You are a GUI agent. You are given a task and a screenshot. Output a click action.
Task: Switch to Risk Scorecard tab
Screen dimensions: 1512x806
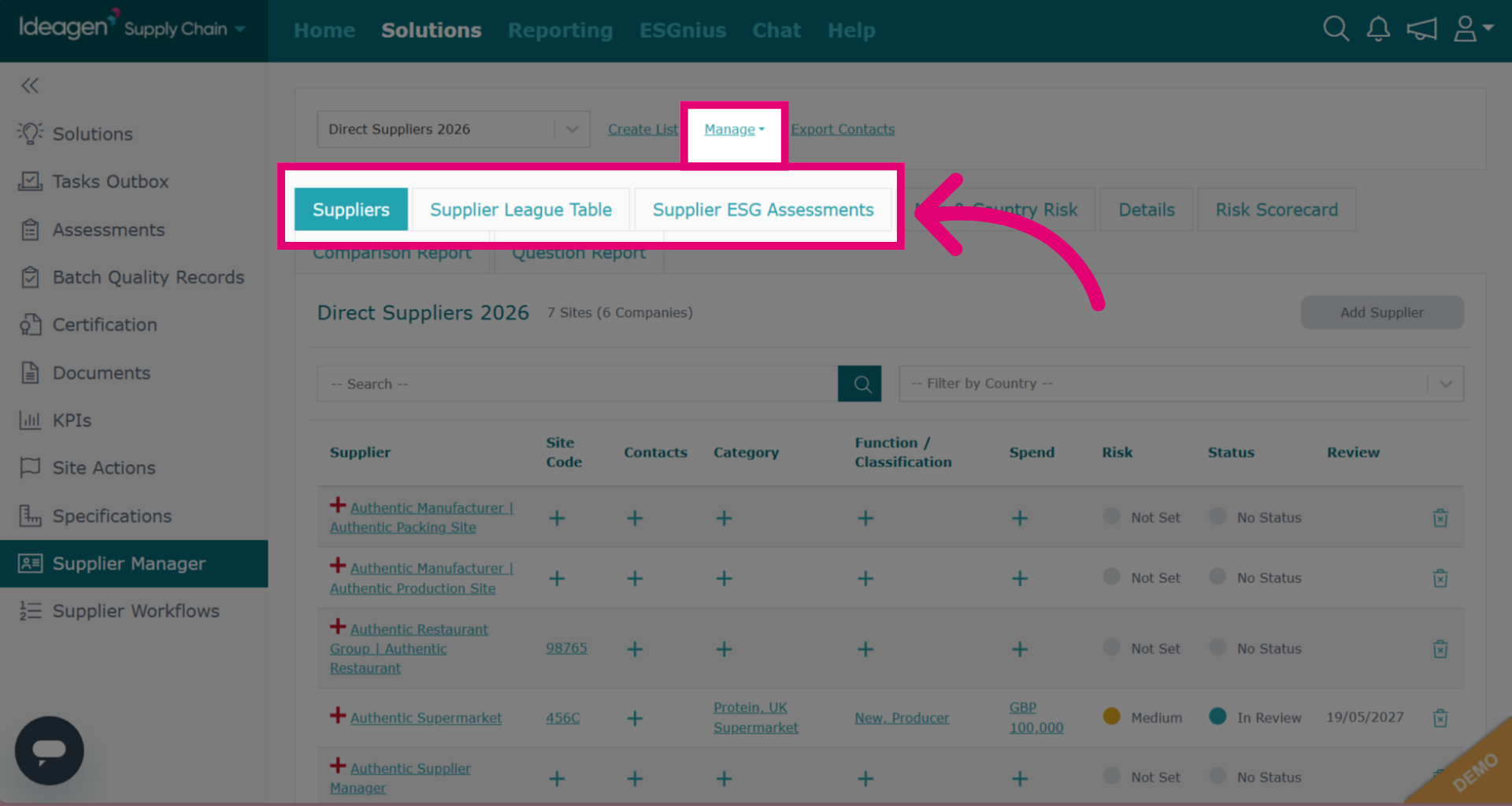coord(1277,210)
